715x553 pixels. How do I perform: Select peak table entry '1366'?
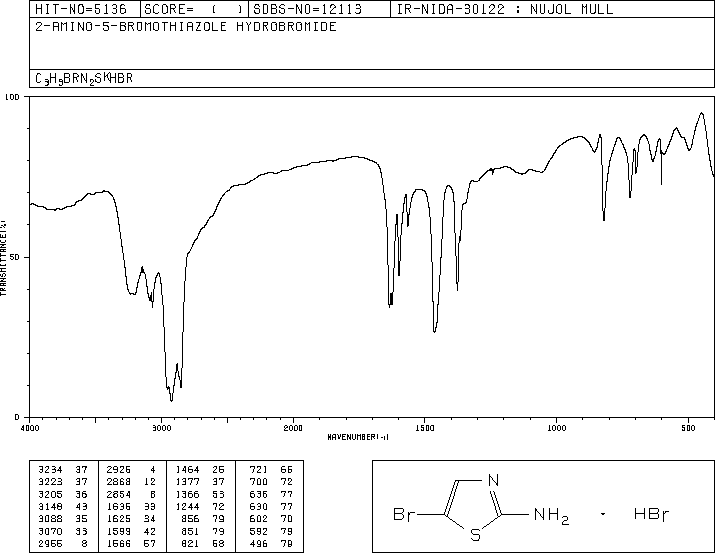tap(187, 494)
